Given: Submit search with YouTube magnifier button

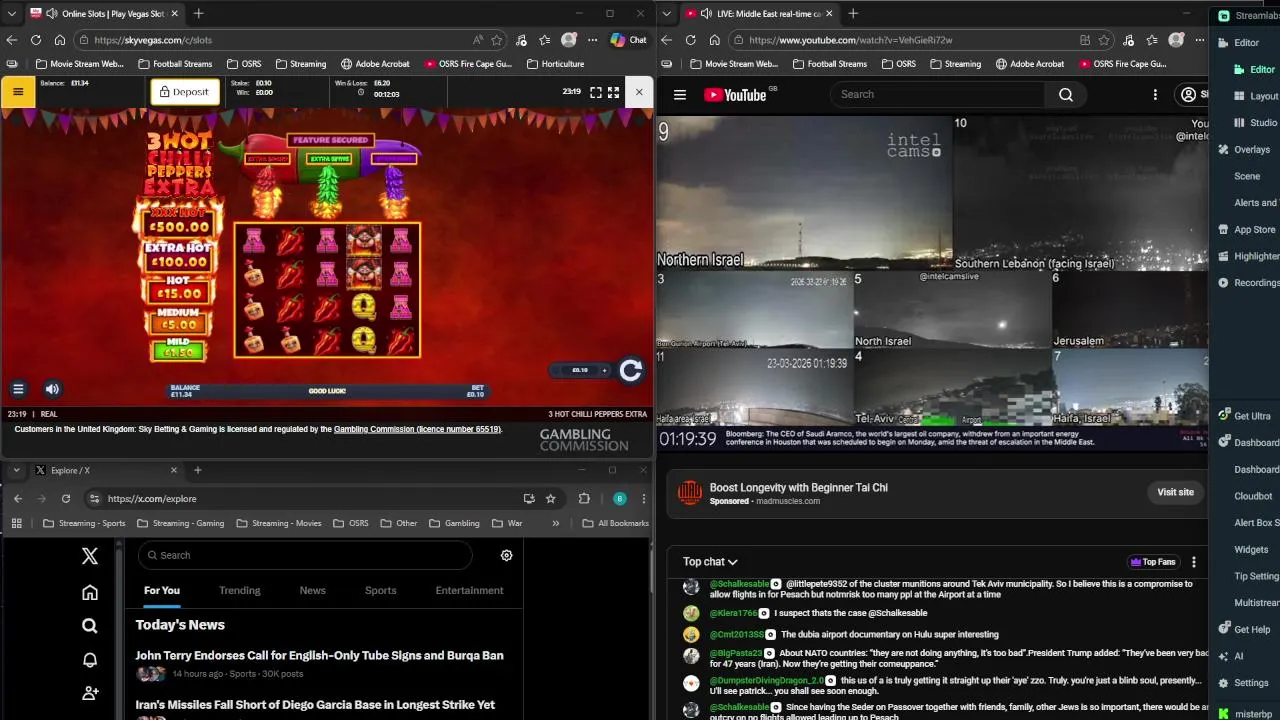Looking at the screenshot, I should 1066,94.
